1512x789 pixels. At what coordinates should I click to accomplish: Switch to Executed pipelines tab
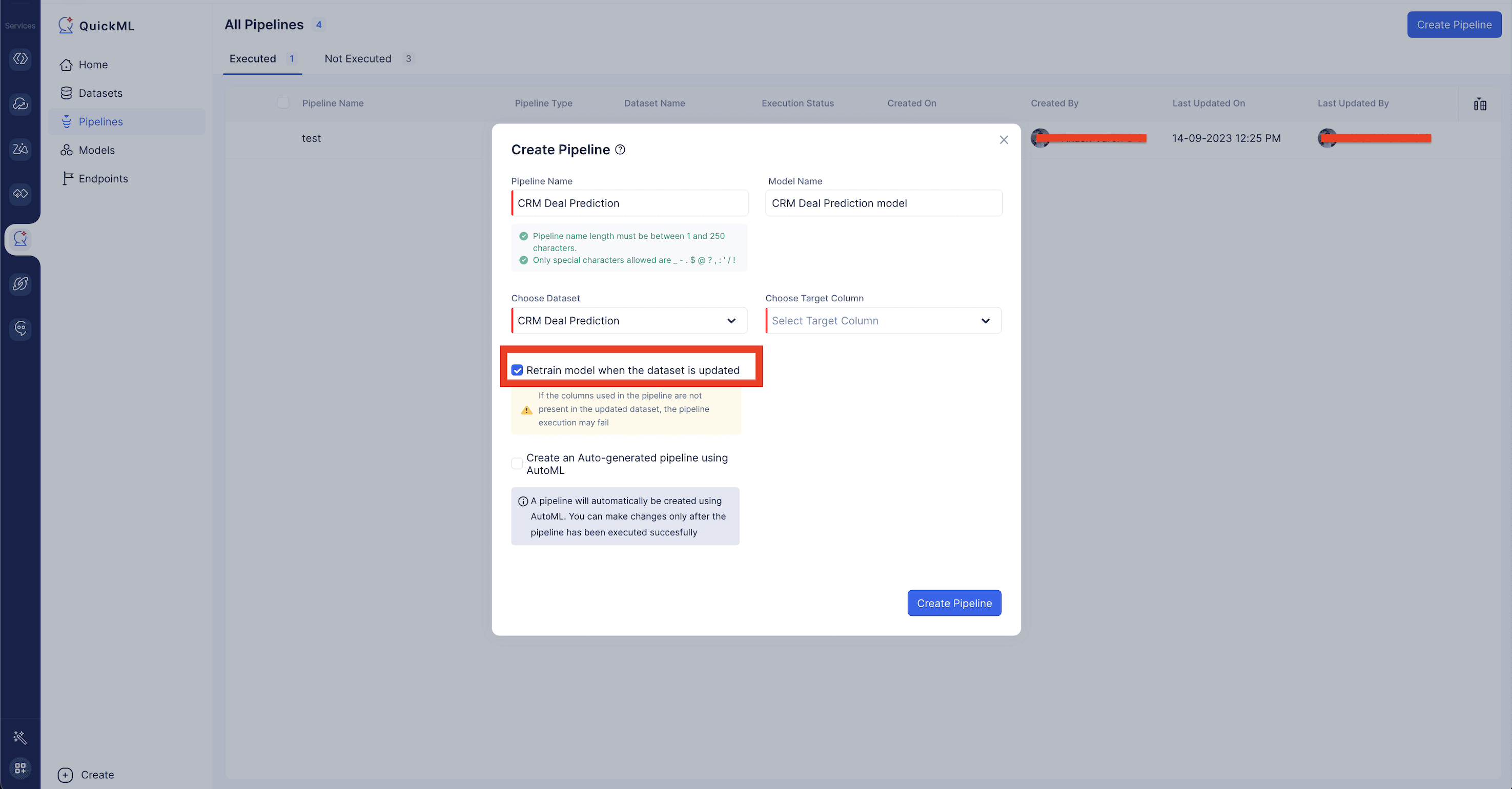point(252,58)
